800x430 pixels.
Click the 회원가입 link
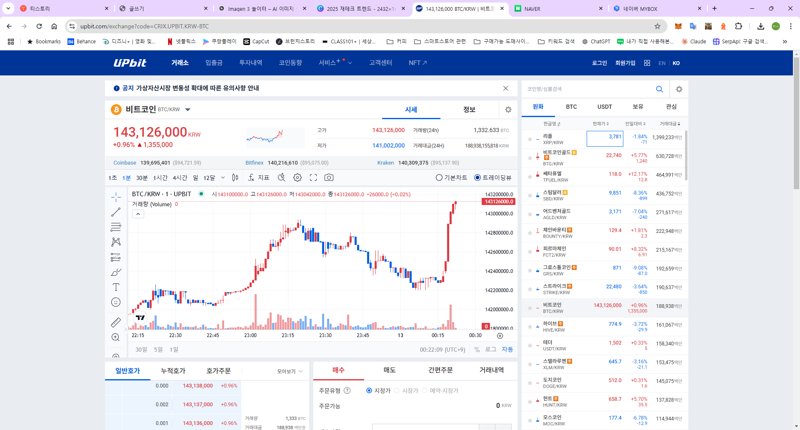point(625,63)
